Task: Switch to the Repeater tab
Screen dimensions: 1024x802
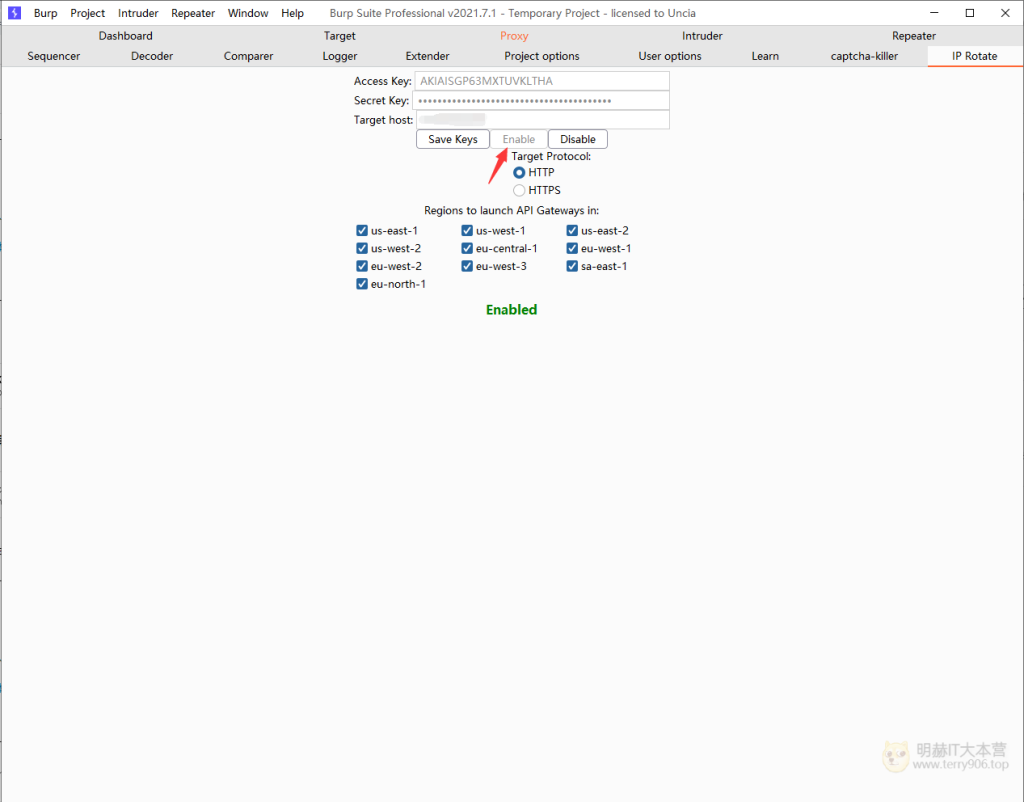Action: (x=914, y=36)
